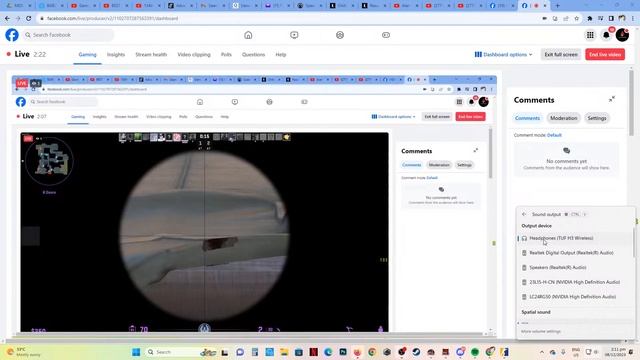Image resolution: width=640 pixels, height=360 pixels.
Task: Click the Facebook logo
Action: (x=12, y=35)
